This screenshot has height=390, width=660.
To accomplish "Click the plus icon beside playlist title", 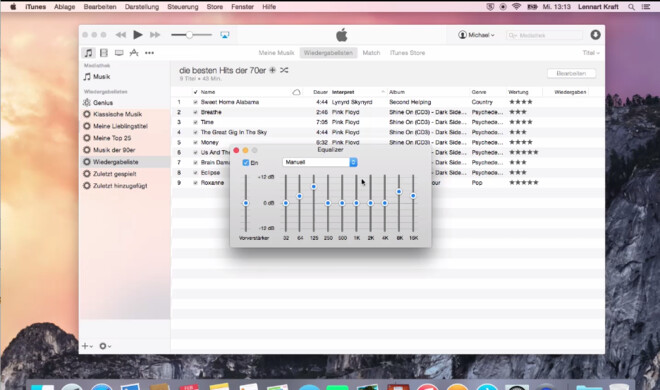I will pos(272,70).
